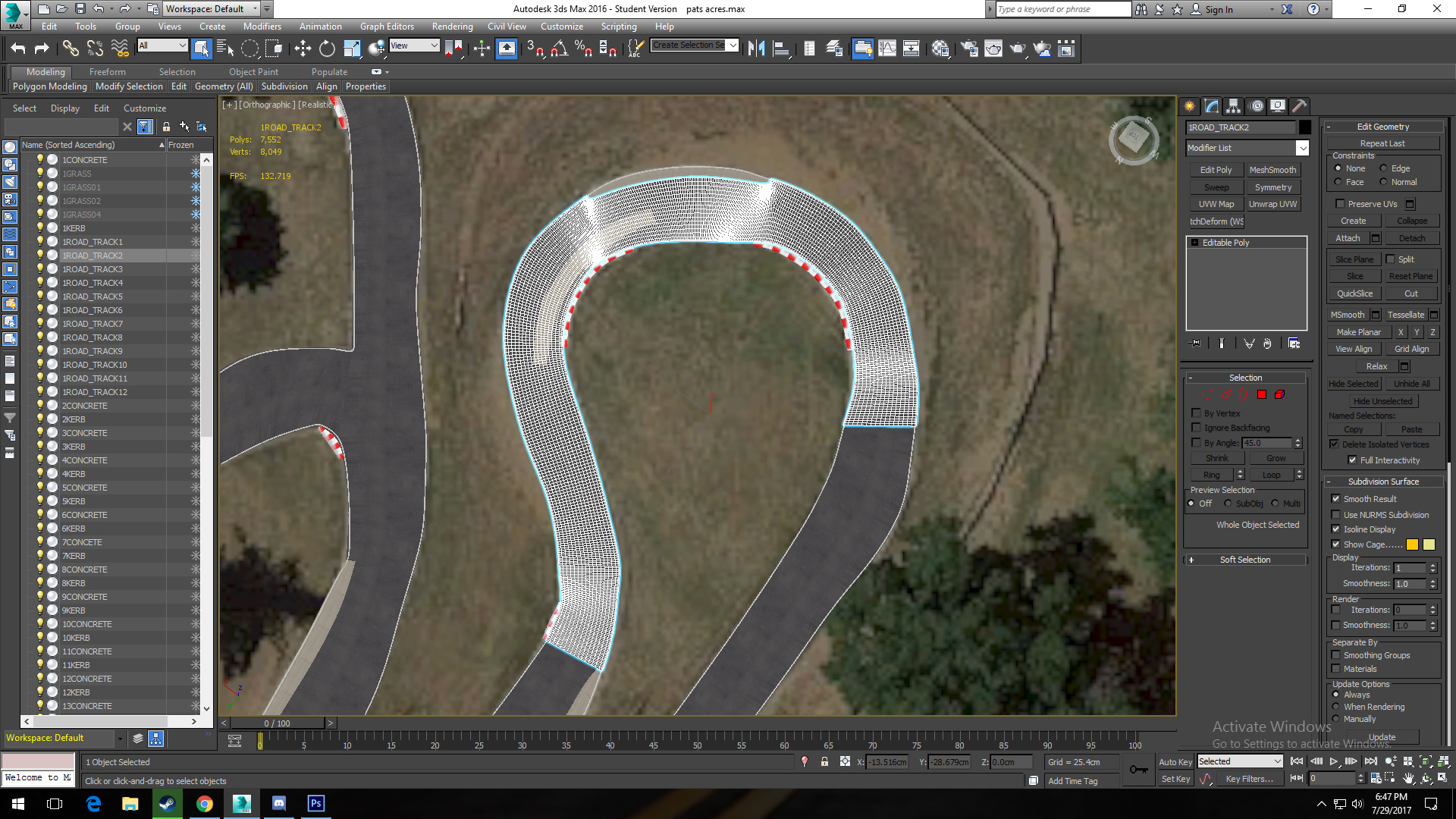Toggle Smooth Result checkbox
The image size is (1456, 819).
(1336, 499)
